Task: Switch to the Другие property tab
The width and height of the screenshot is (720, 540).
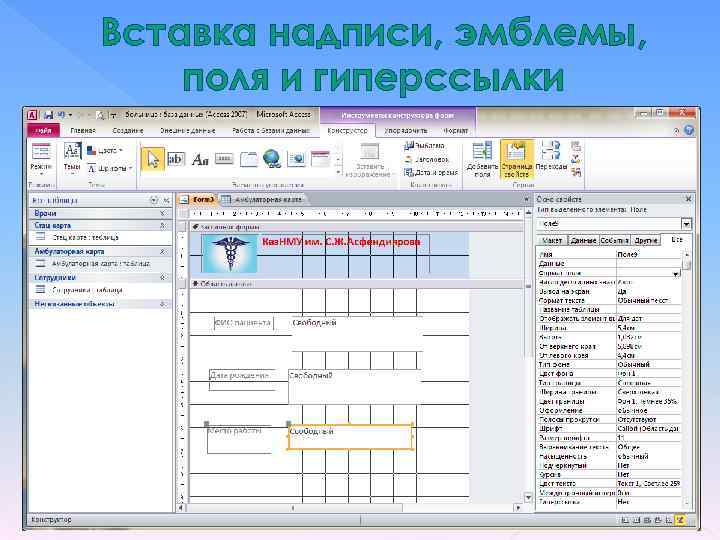Action: tap(646, 240)
